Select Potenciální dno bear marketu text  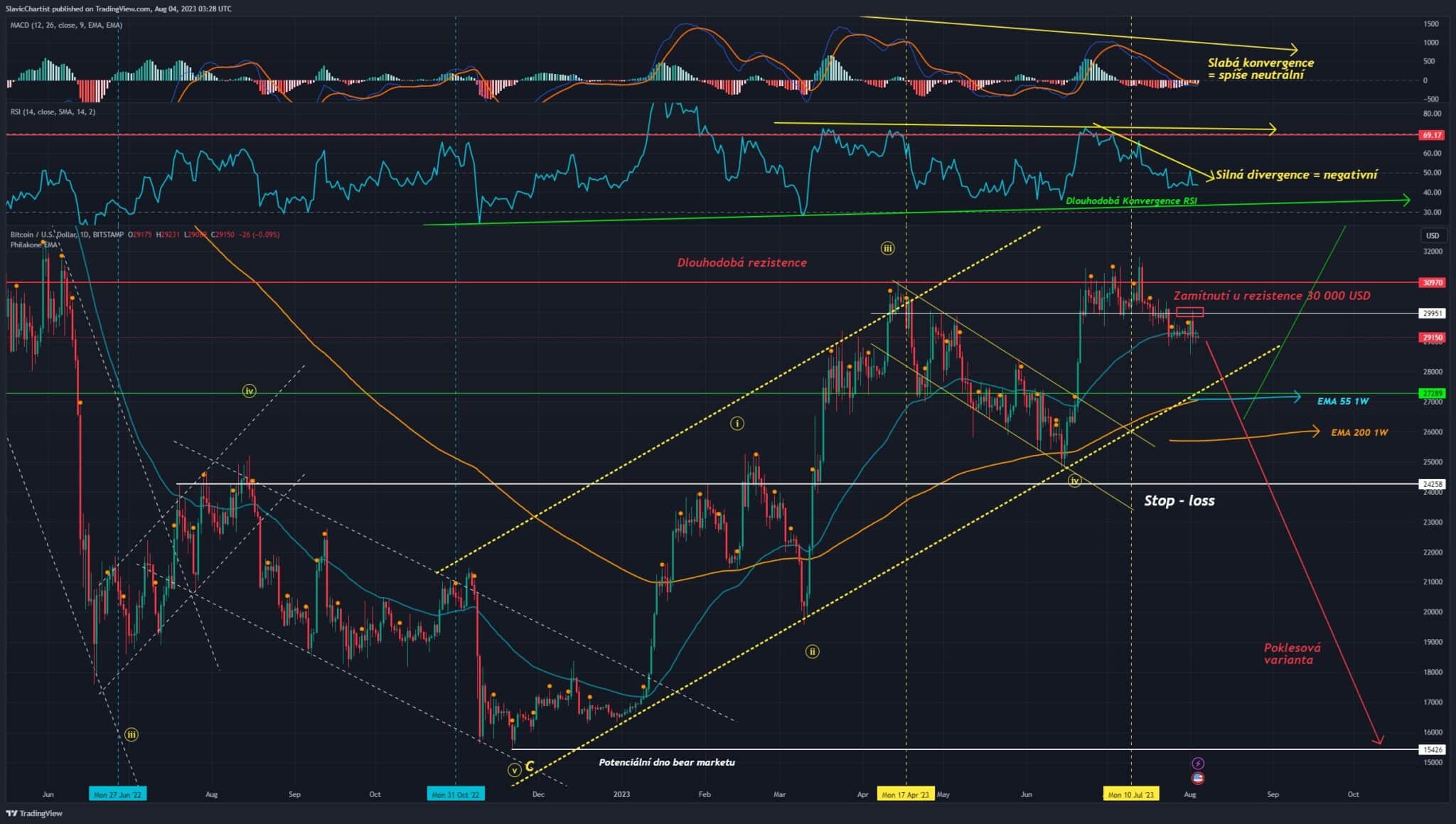click(667, 762)
